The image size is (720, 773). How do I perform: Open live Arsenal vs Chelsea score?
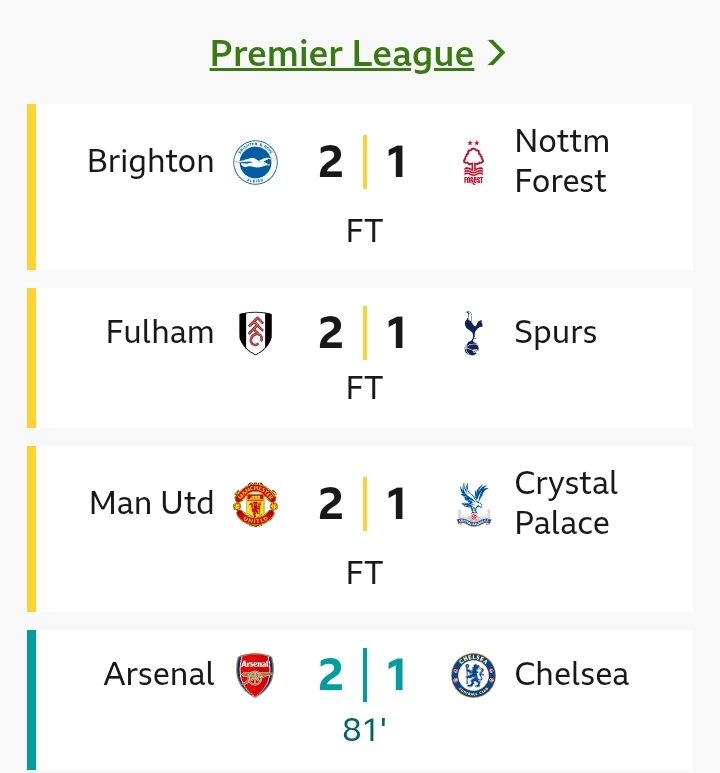[364, 675]
